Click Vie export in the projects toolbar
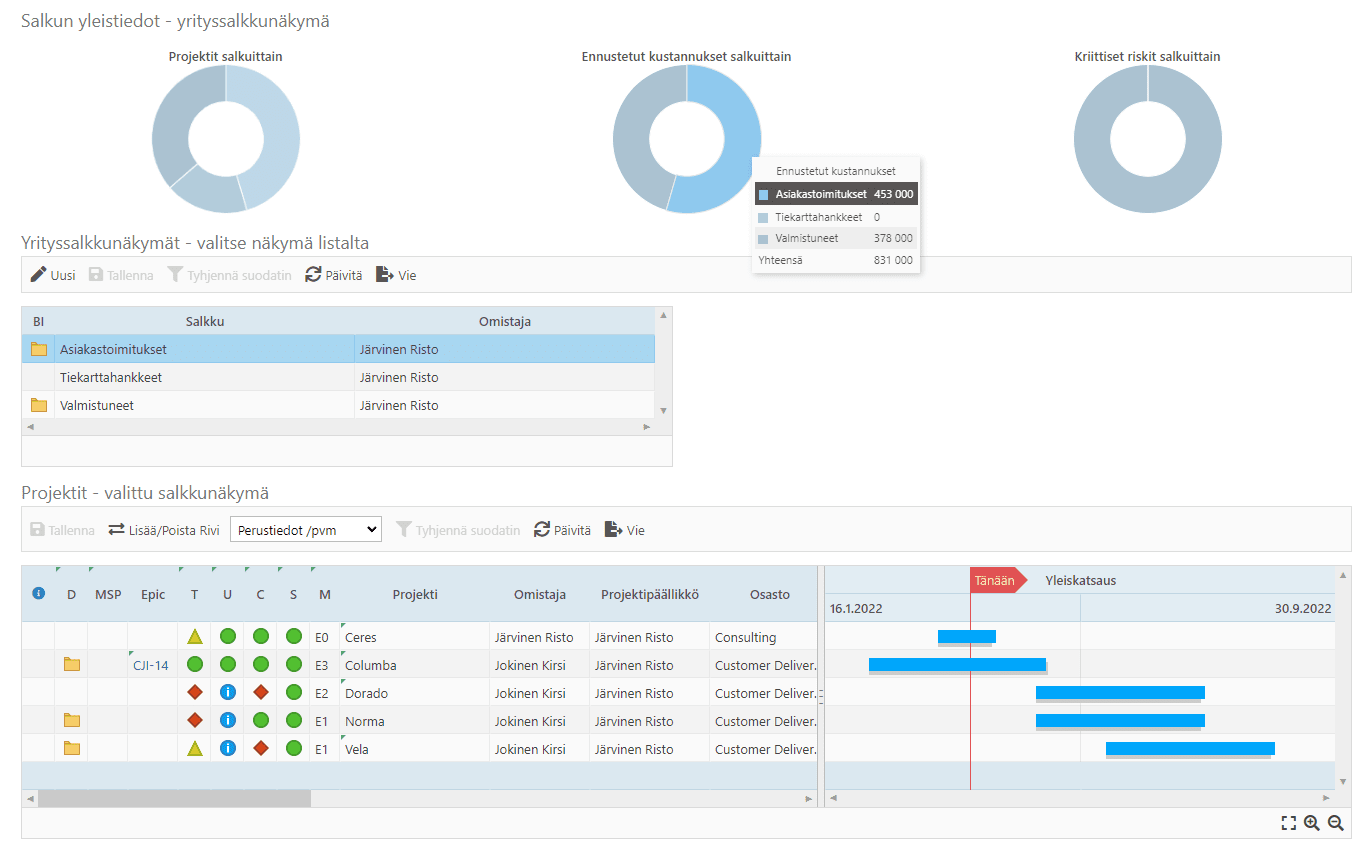Viewport: 1364px width, 845px height. (625, 530)
